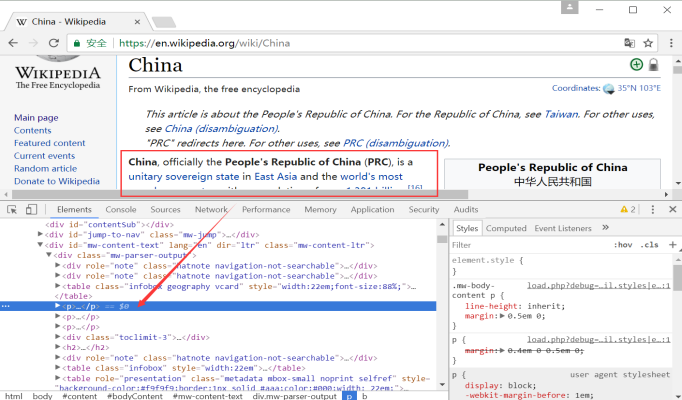Expand the toclimit-3 div node
682x400 pixels.
pos(57,337)
